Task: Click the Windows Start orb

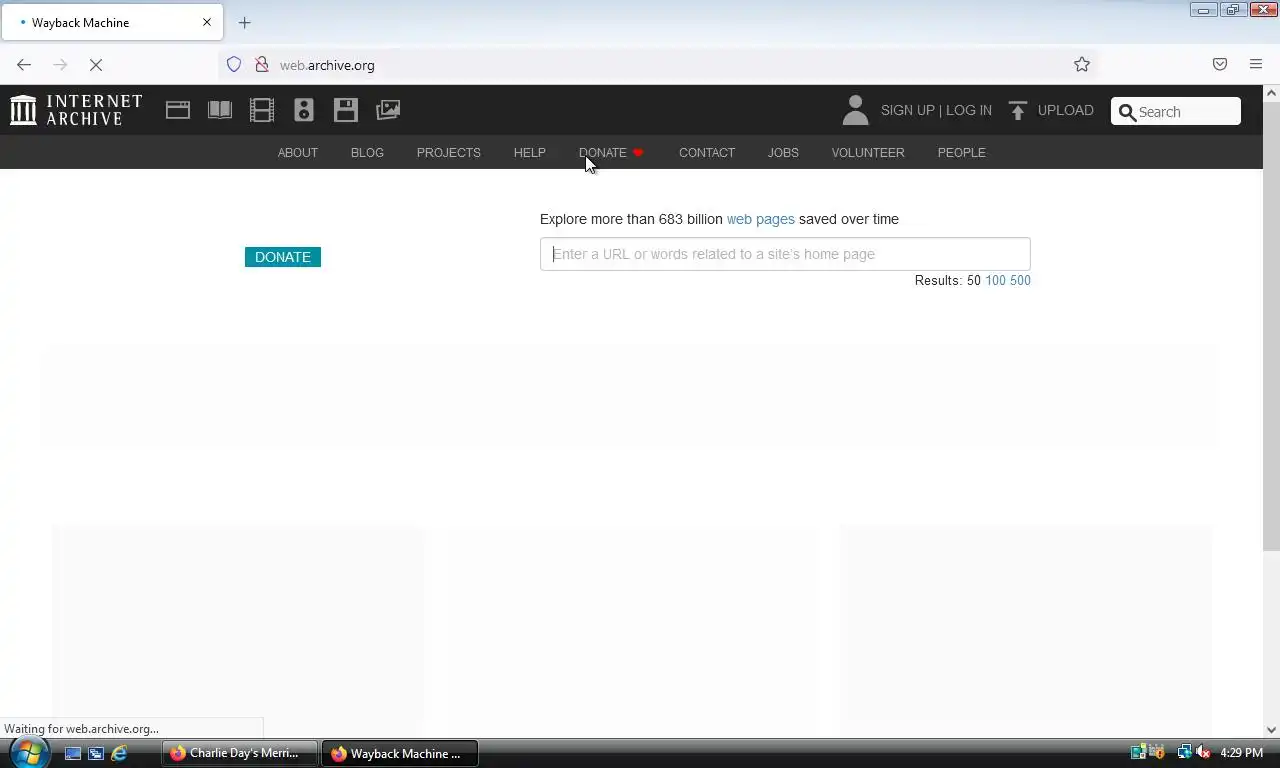Action: (x=29, y=752)
